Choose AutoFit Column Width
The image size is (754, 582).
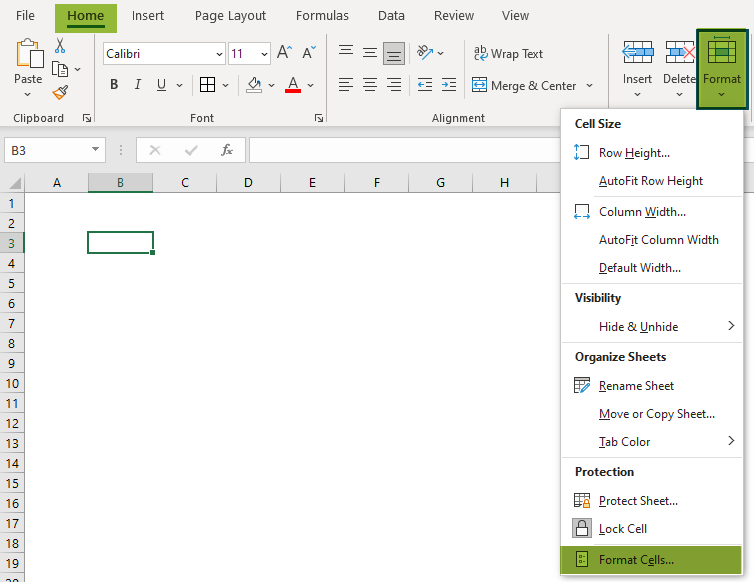pos(652,240)
